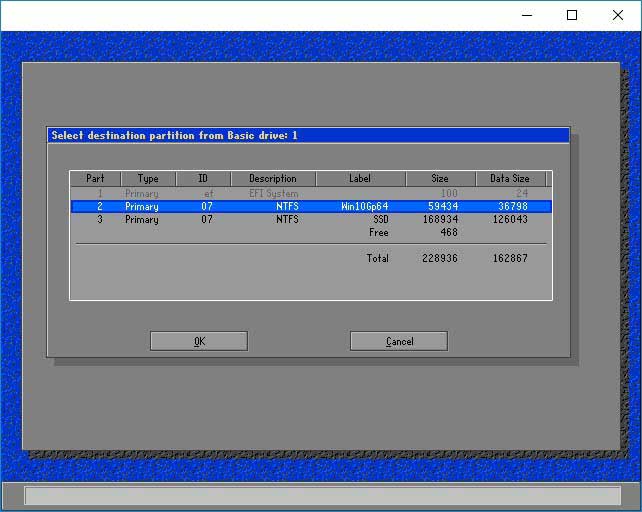
Task: Click empty list area below the Total row
Action: pyautogui.click(x=310, y=282)
